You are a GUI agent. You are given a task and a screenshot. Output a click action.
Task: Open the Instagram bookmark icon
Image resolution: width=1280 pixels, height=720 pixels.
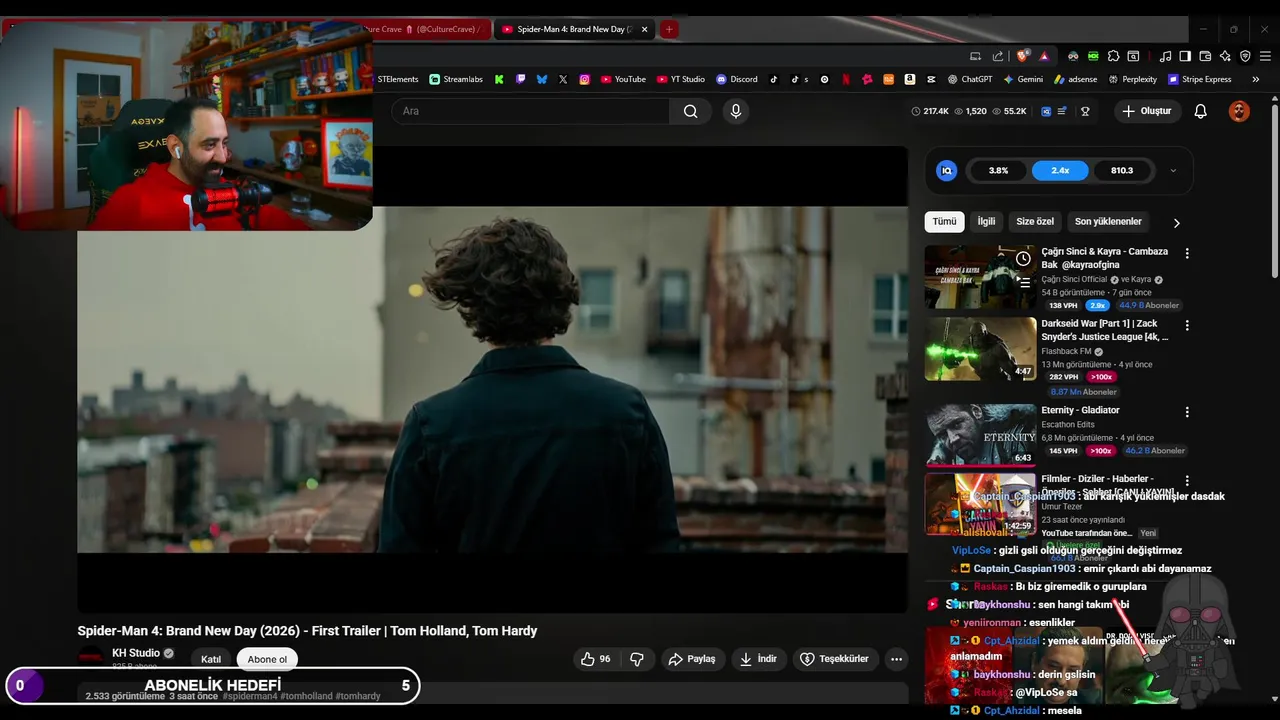(x=585, y=79)
